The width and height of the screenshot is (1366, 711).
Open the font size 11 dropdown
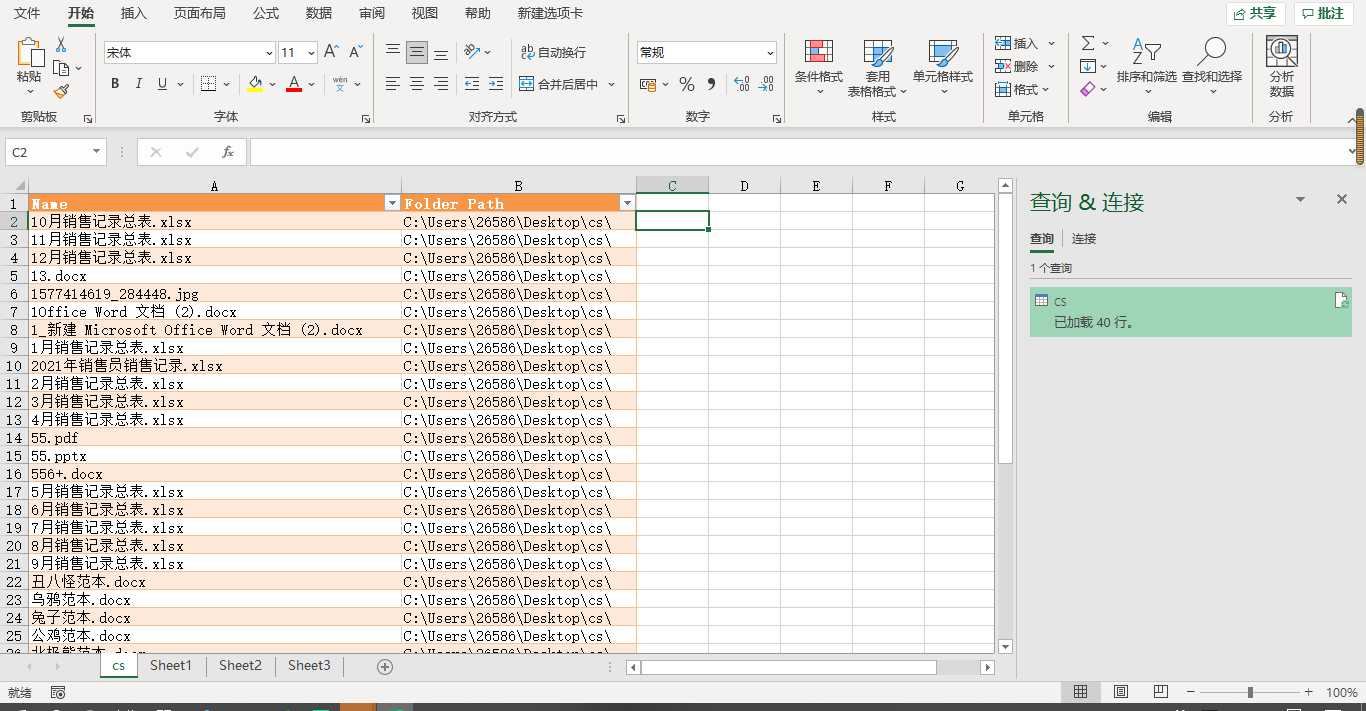coord(312,53)
